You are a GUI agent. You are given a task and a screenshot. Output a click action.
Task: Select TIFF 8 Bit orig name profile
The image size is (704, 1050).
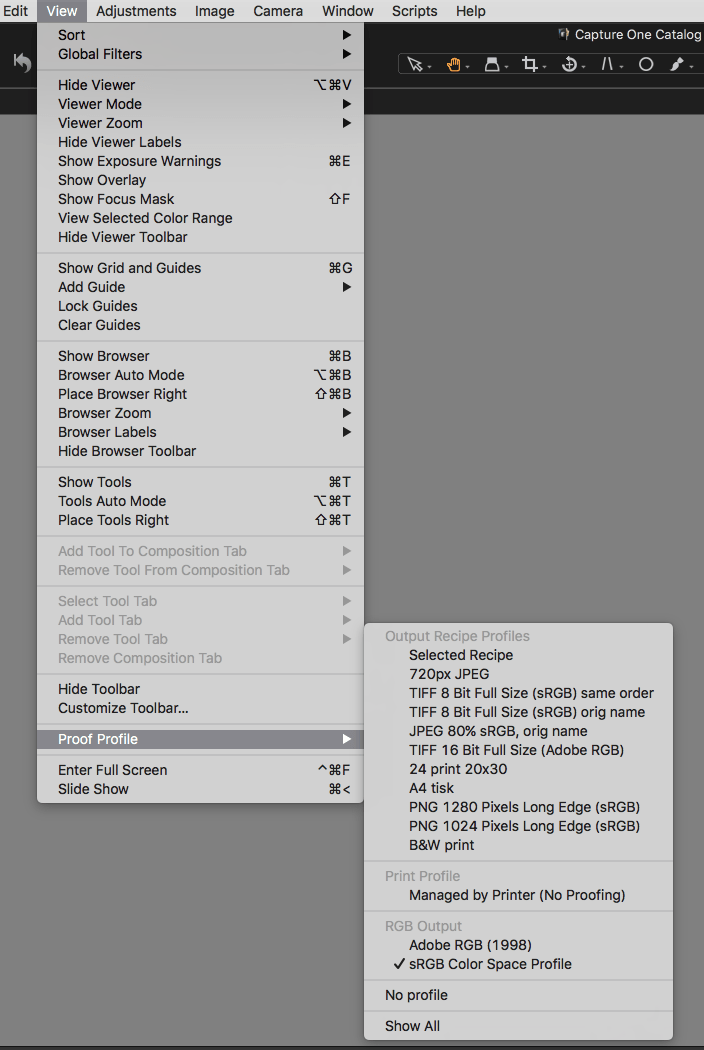518,712
